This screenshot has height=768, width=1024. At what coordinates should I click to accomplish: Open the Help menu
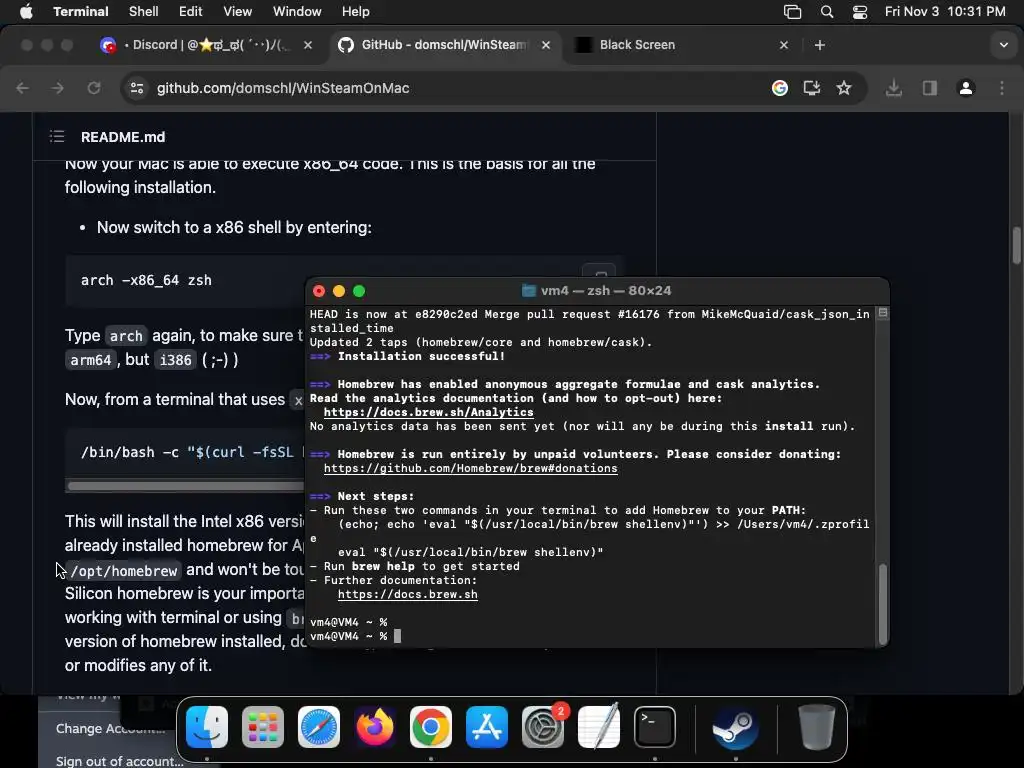point(356,12)
